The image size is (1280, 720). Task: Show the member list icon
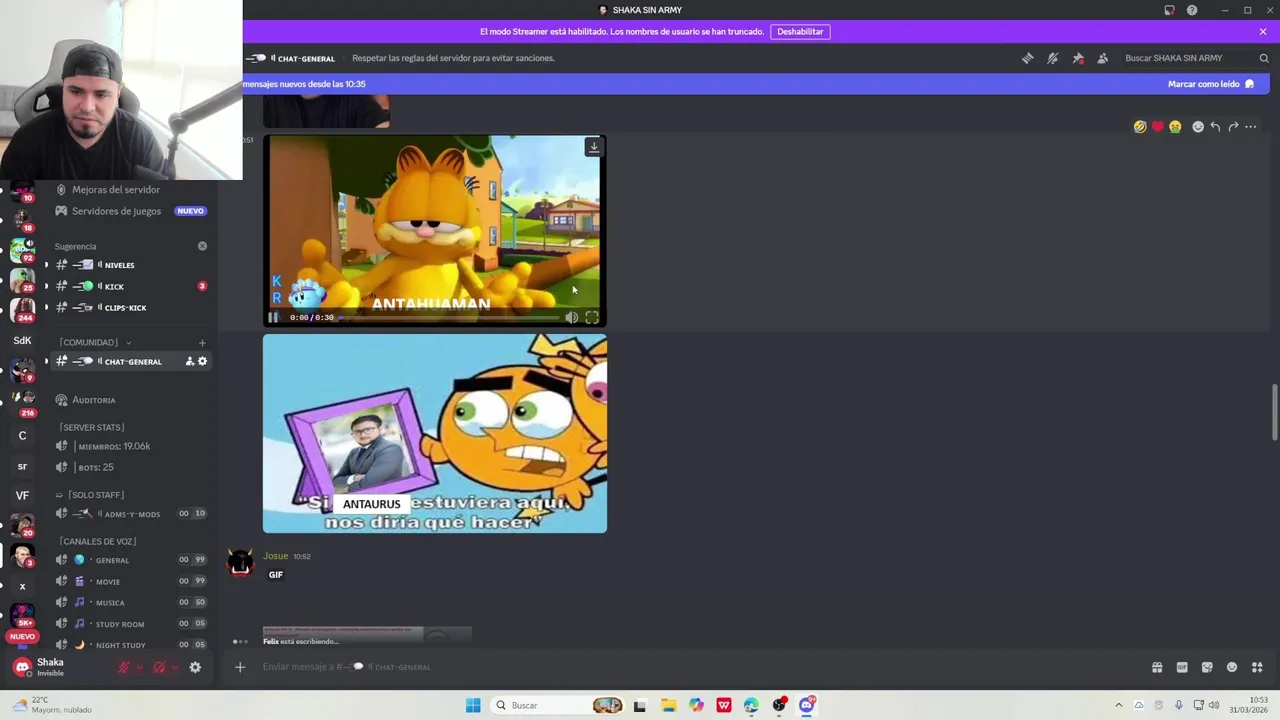[1102, 58]
